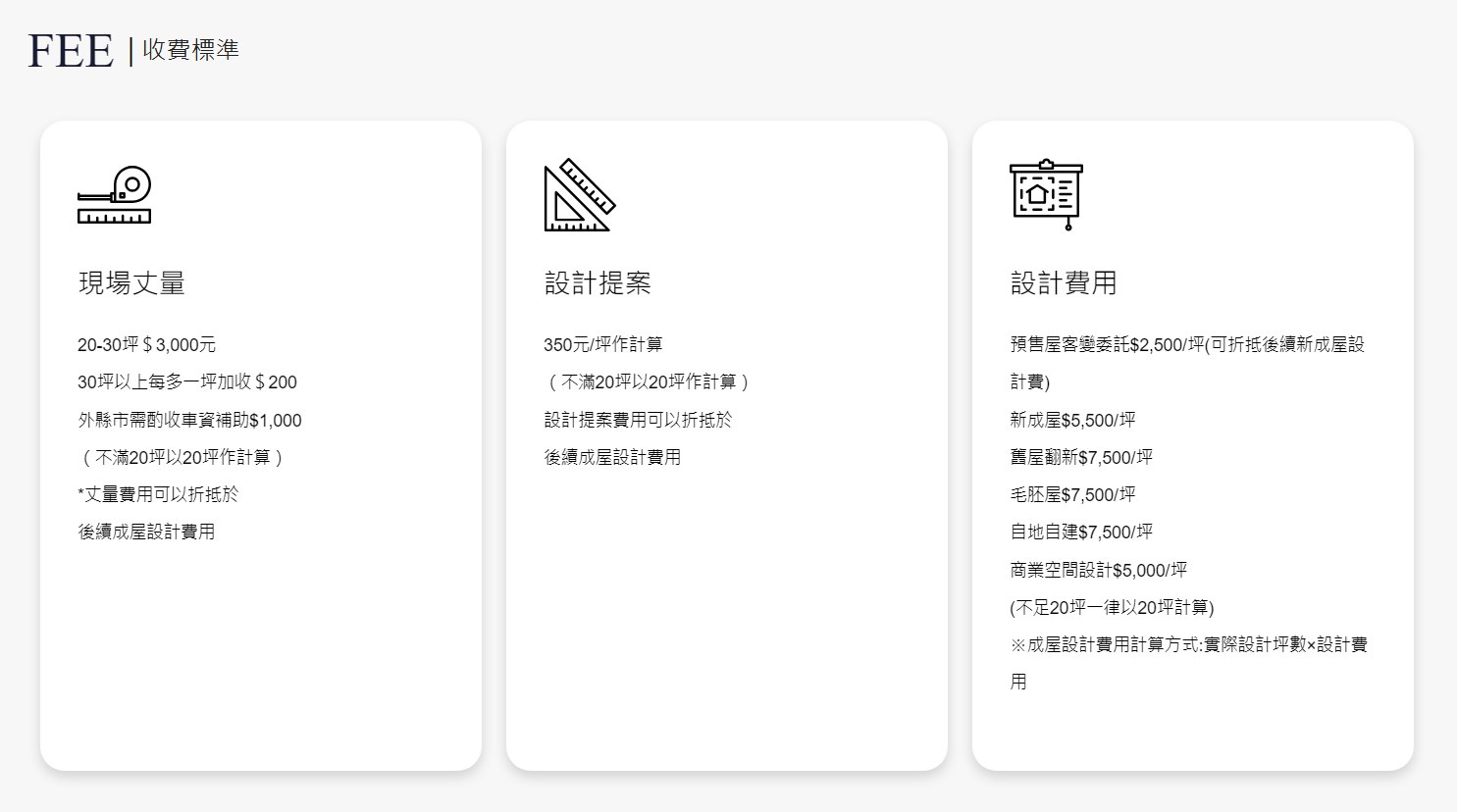Click the blueprint presentation board icon
The image size is (1457, 812).
(x=1046, y=194)
